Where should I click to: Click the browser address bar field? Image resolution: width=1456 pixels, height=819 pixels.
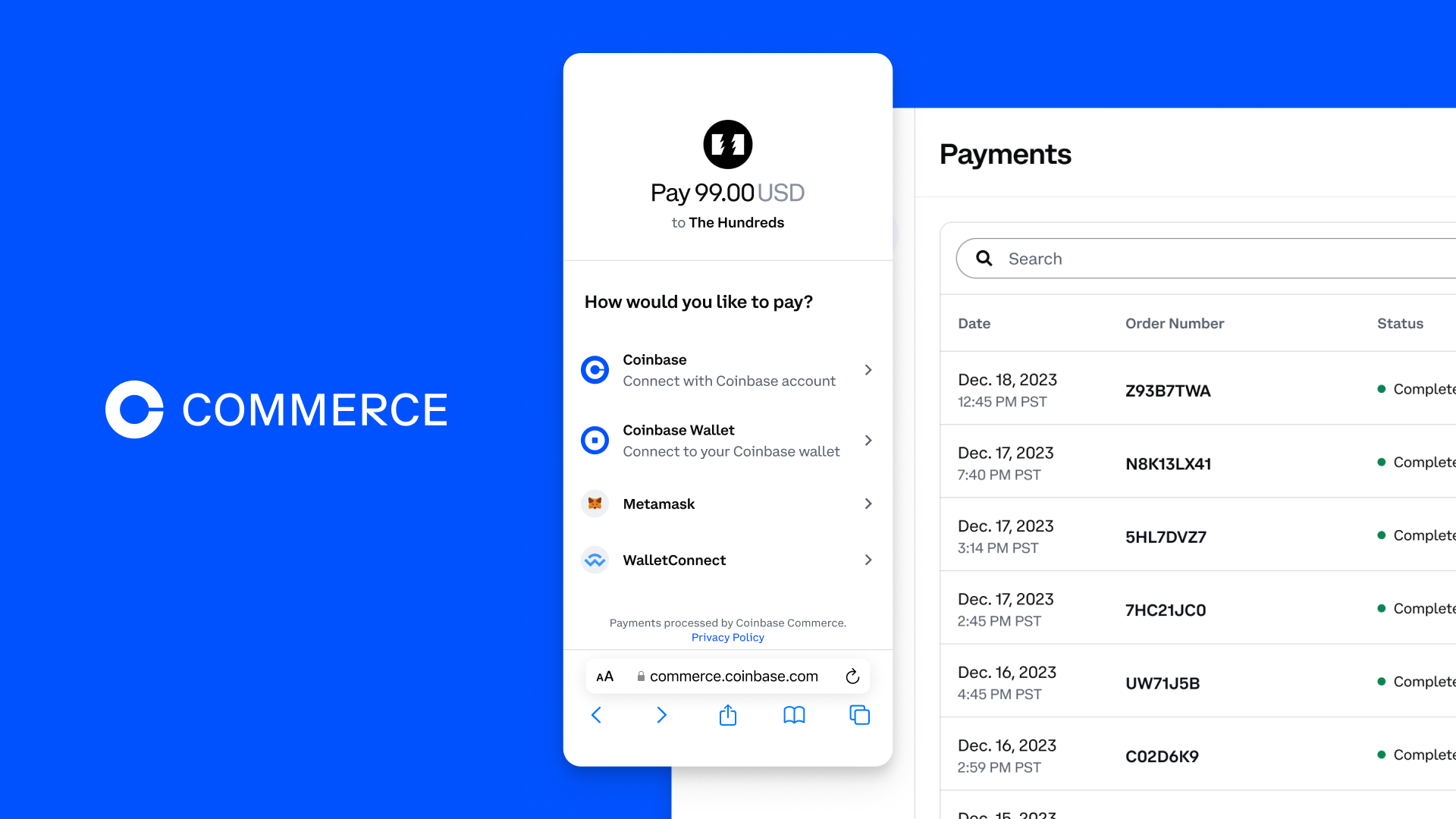pos(728,676)
